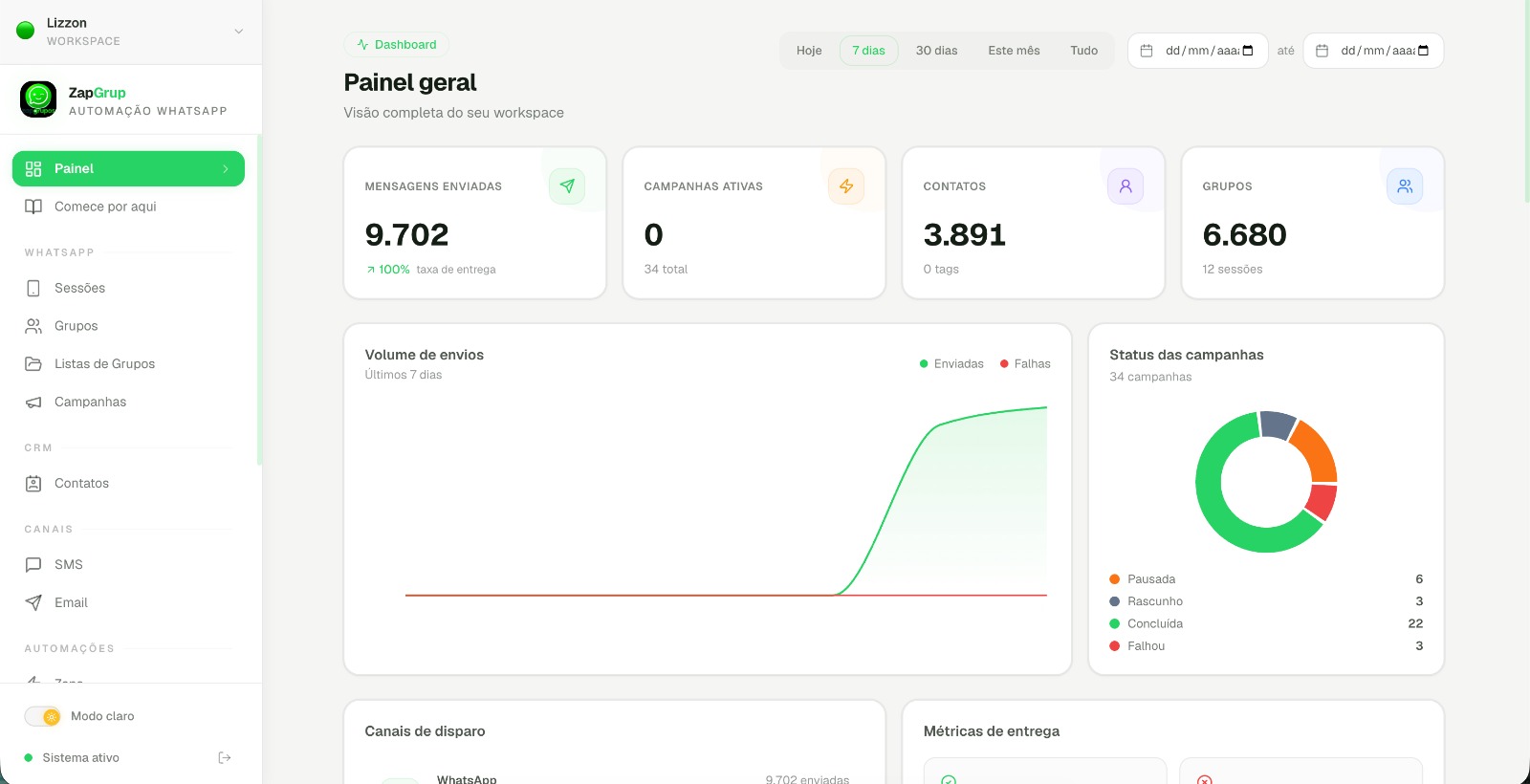Click the Comece por aqui book icon
Viewport: 1530px width, 784px height.
(x=33, y=207)
